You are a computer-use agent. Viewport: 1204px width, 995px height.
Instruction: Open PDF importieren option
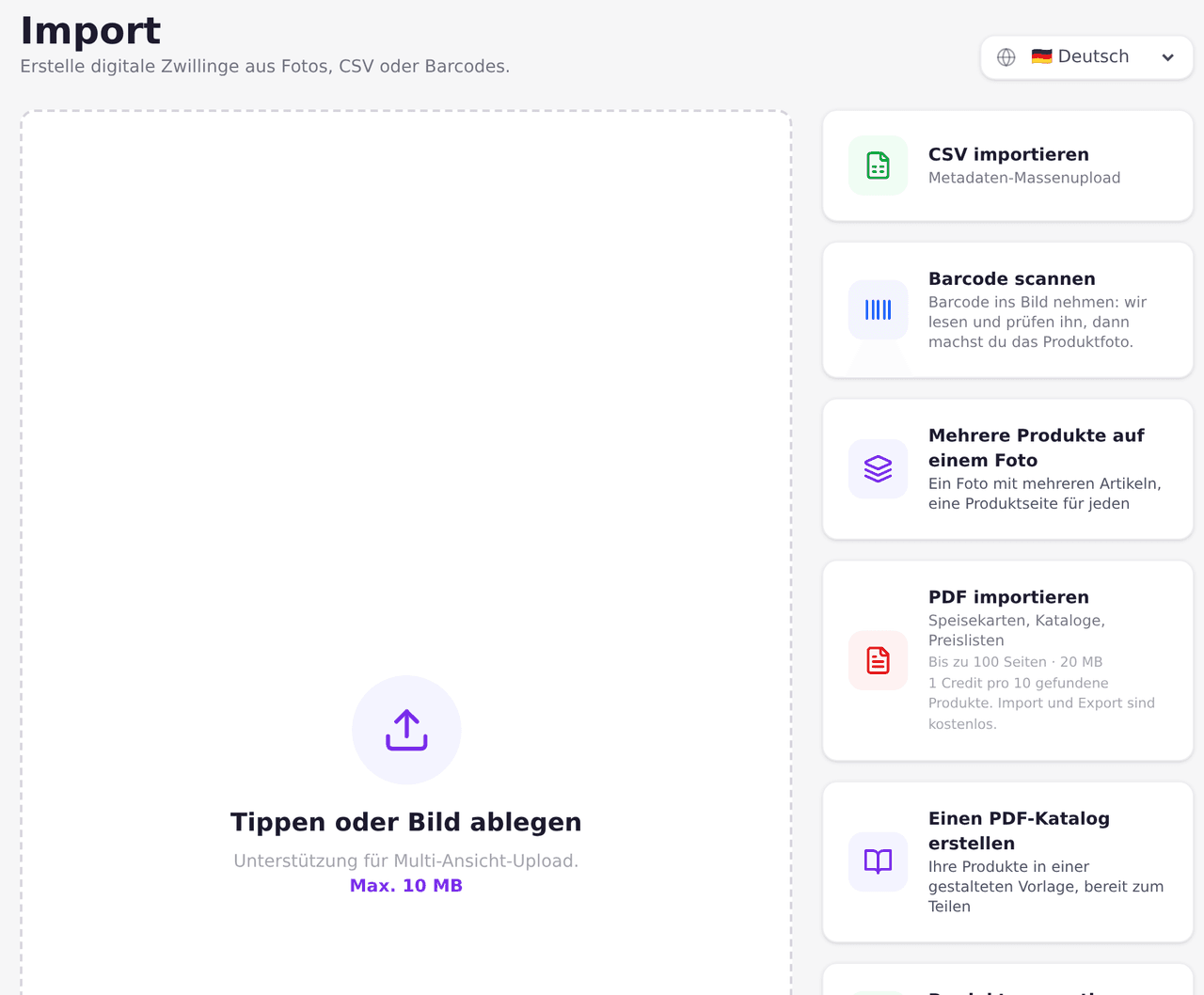1007,660
